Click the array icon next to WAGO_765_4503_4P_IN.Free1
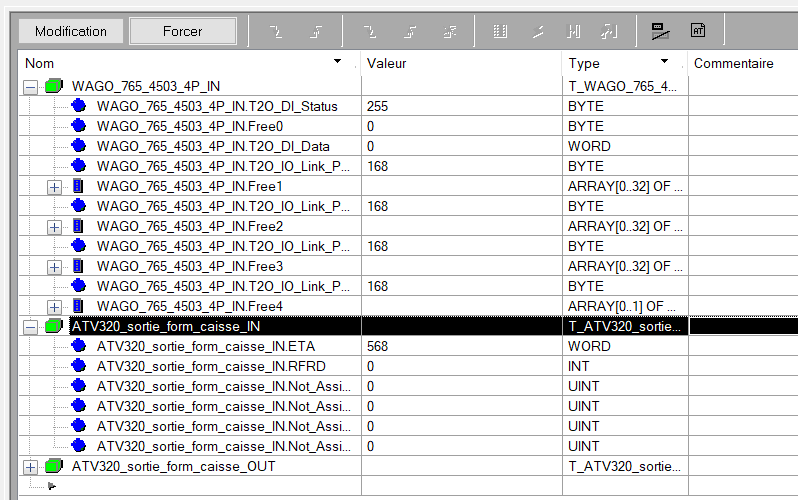This screenshot has height=500, width=798. [79, 186]
